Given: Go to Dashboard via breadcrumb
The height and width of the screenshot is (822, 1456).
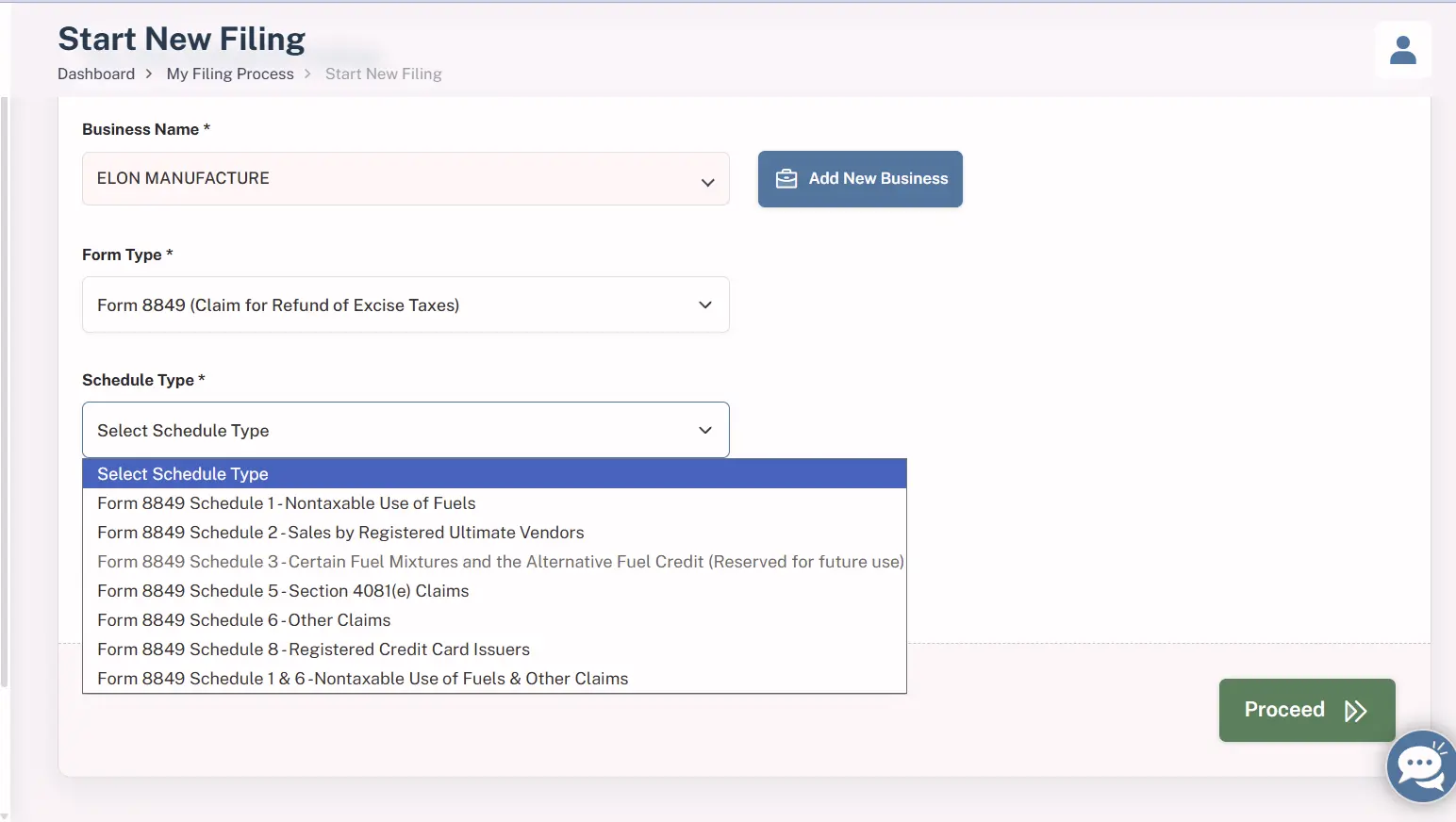Looking at the screenshot, I should point(96,74).
